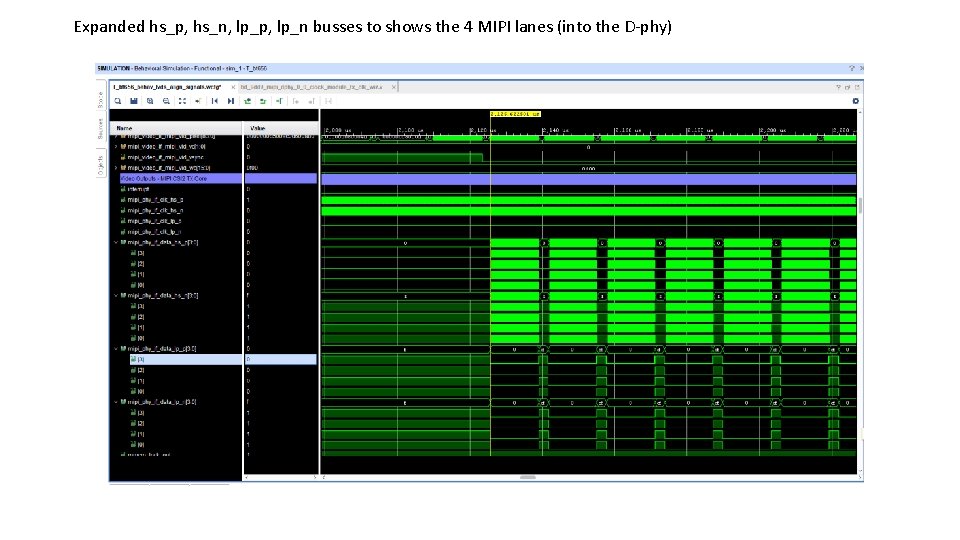
Task: Click the scroll-up arrow of waveform scrollbar
Action: (860, 113)
